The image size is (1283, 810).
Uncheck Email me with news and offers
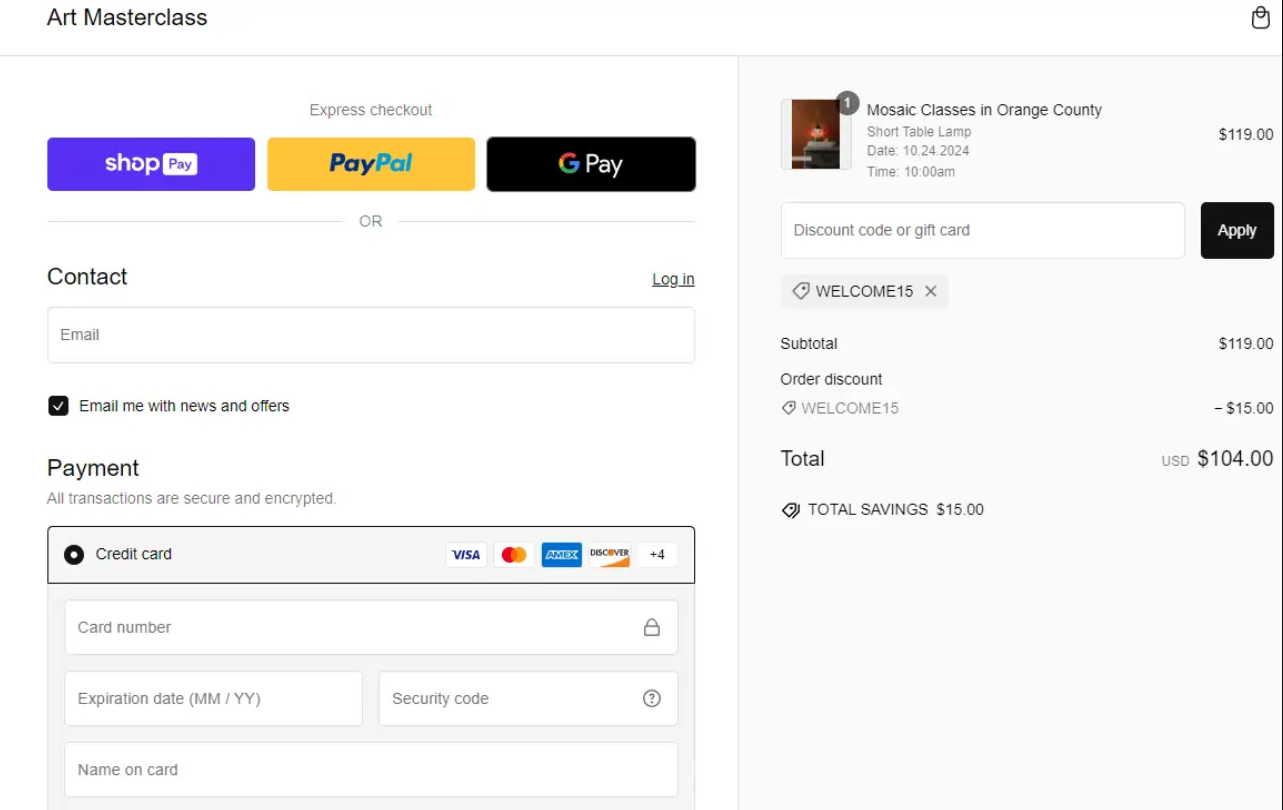click(x=58, y=406)
